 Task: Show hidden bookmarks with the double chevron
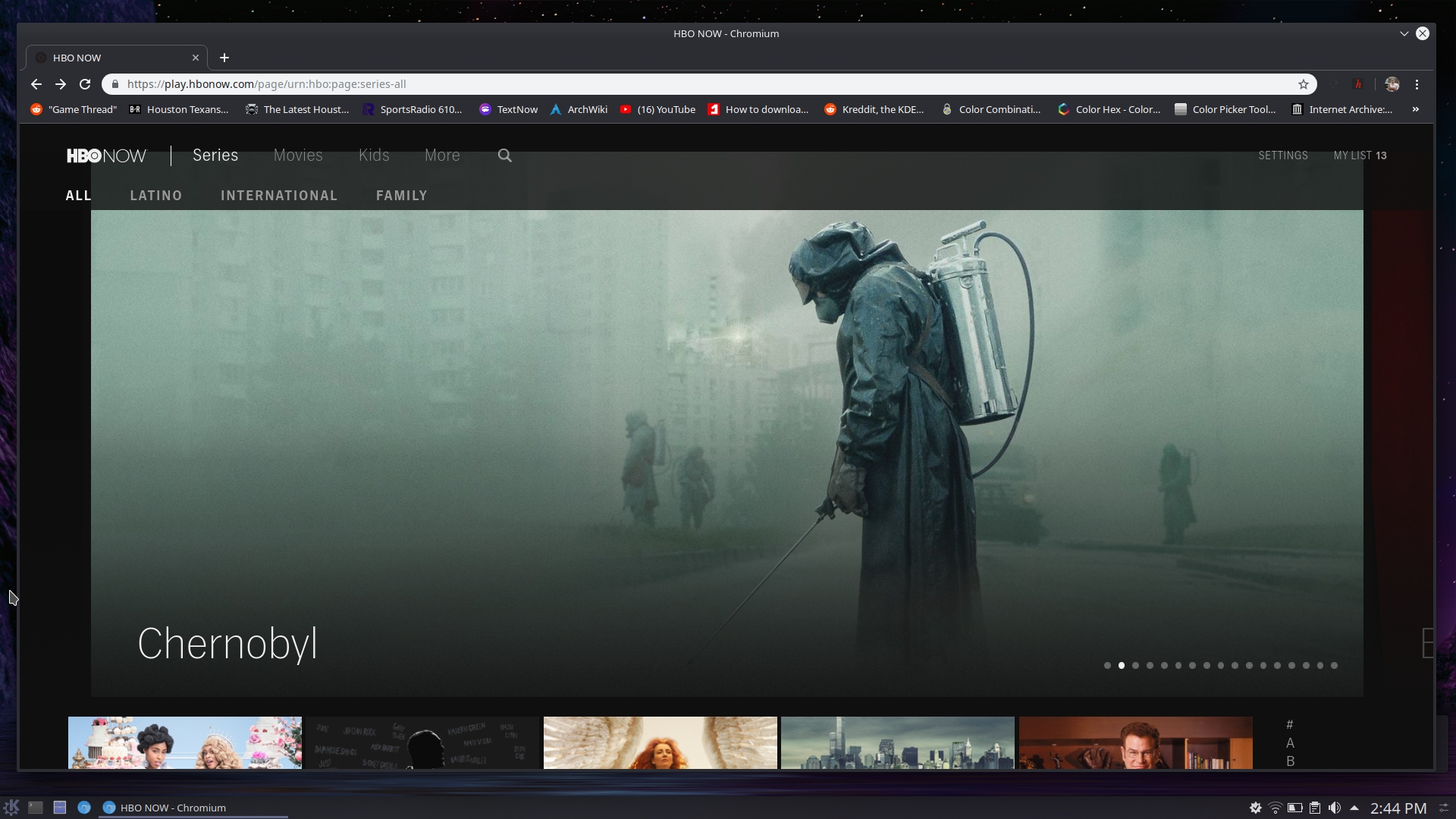pyautogui.click(x=1415, y=109)
